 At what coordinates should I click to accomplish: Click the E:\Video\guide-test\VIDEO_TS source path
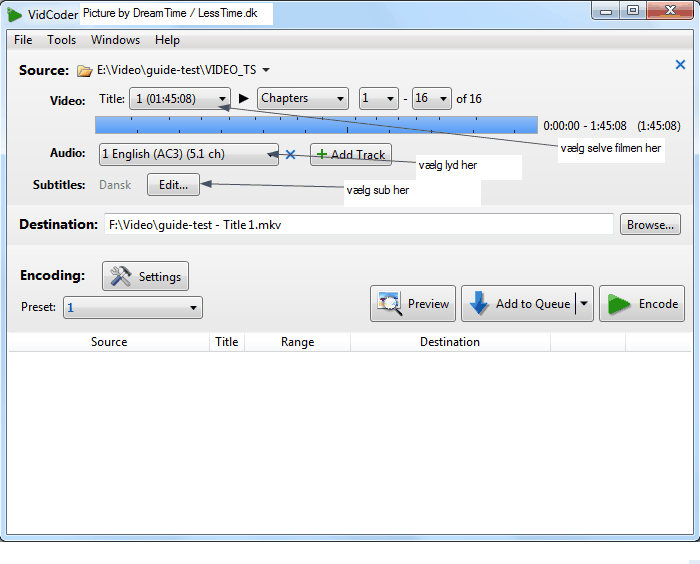pyautogui.click(x=177, y=70)
